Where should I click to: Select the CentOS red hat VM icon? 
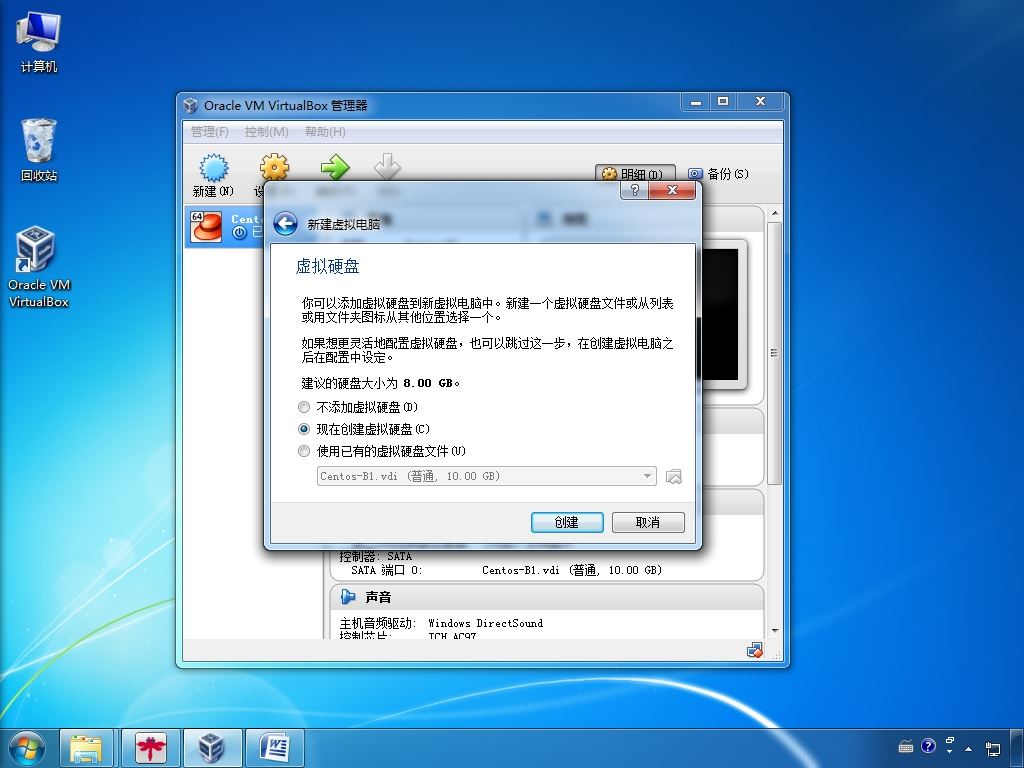[206, 226]
